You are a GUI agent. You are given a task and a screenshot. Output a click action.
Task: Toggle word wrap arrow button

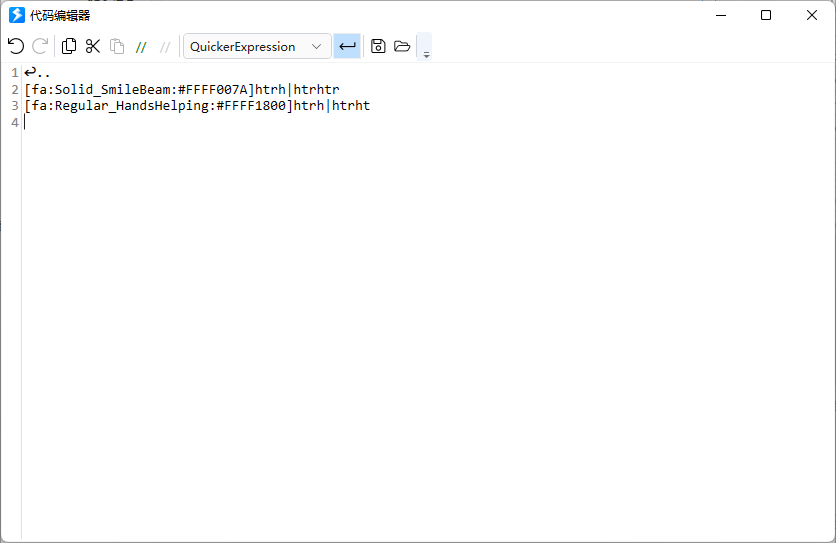pos(347,46)
